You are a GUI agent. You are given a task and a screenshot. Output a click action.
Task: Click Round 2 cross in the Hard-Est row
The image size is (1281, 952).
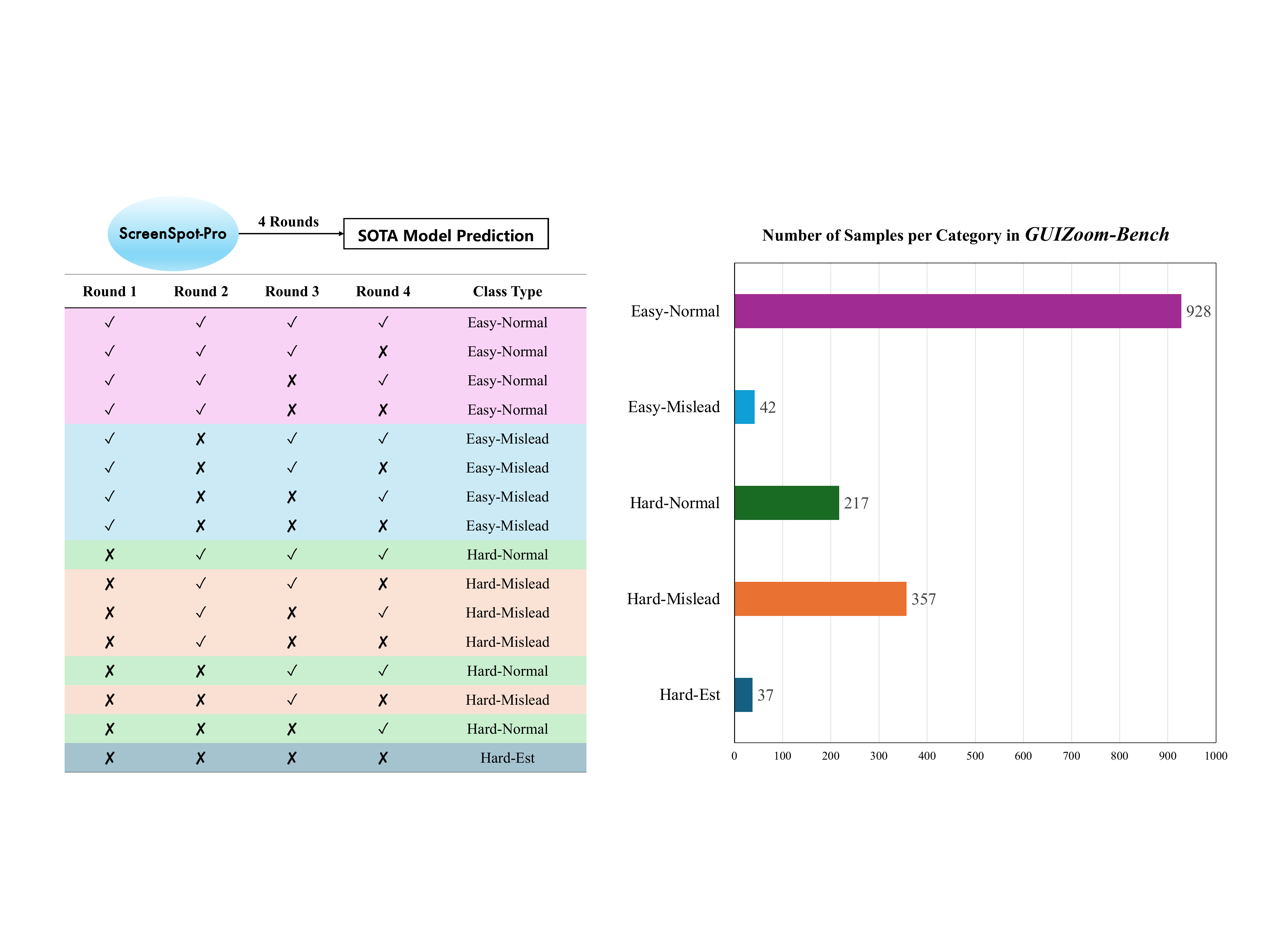pos(201,758)
